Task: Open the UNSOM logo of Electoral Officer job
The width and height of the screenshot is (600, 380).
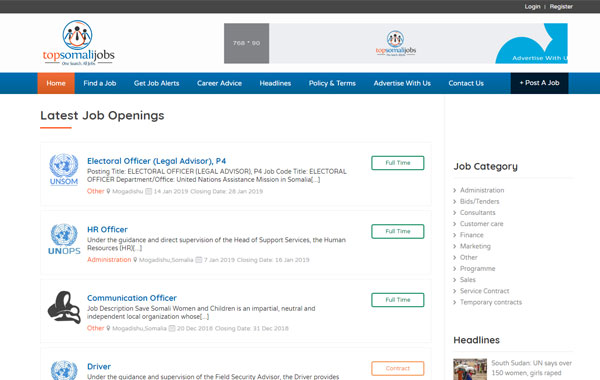Action: click(64, 170)
